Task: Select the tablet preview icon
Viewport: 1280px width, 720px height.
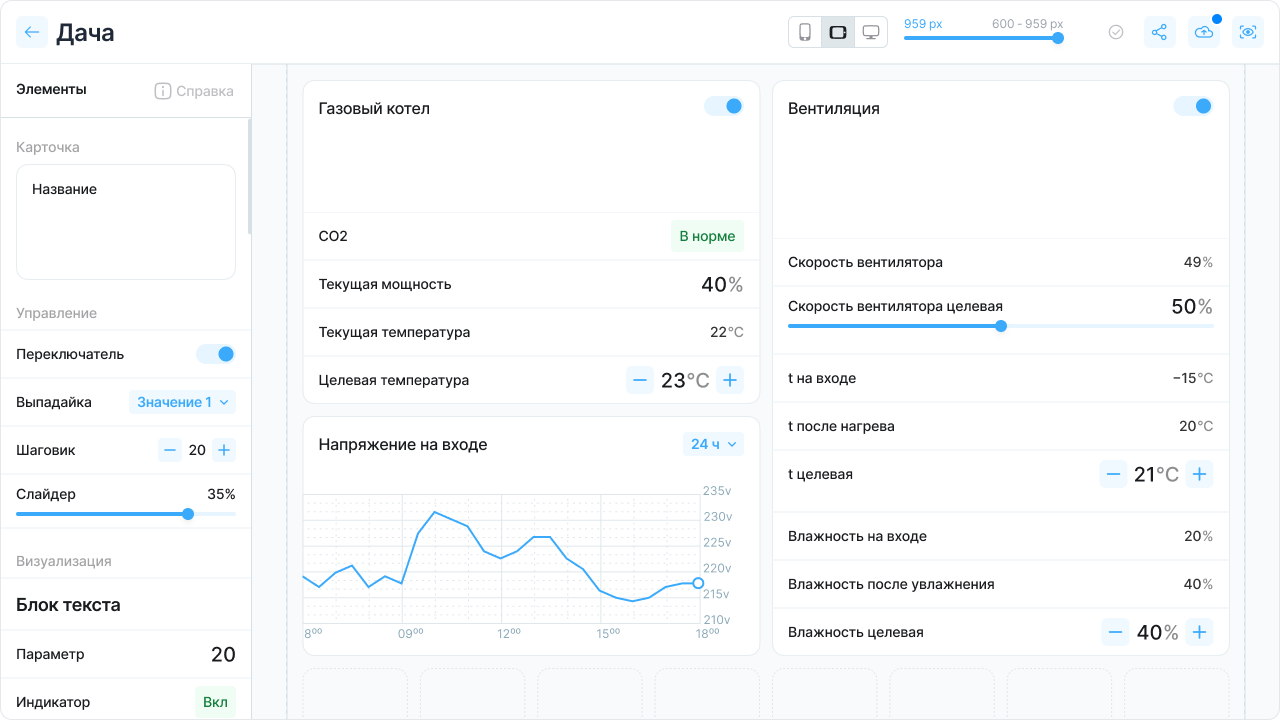Action: point(838,32)
